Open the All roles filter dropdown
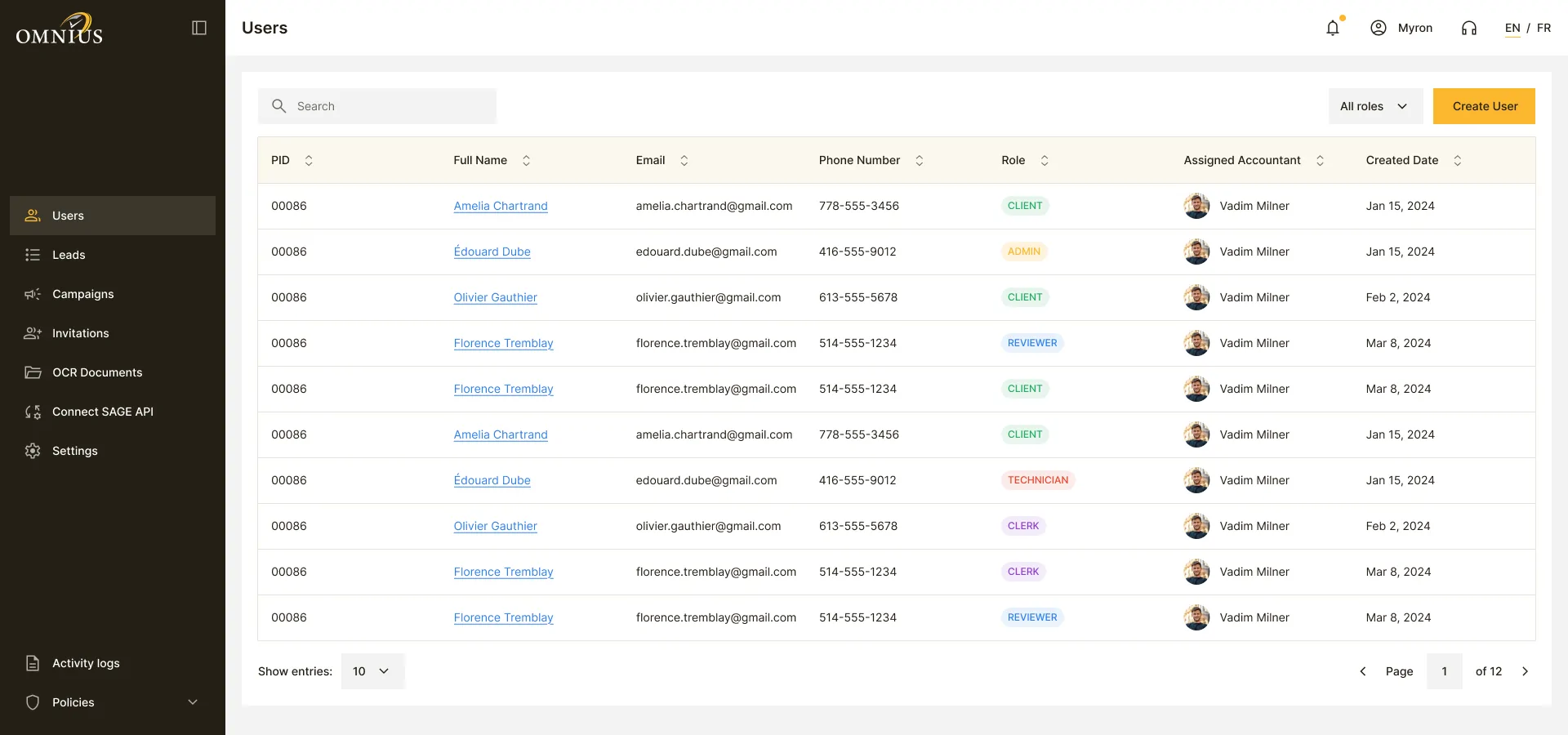The width and height of the screenshot is (1568, 735). [1375, 106]
